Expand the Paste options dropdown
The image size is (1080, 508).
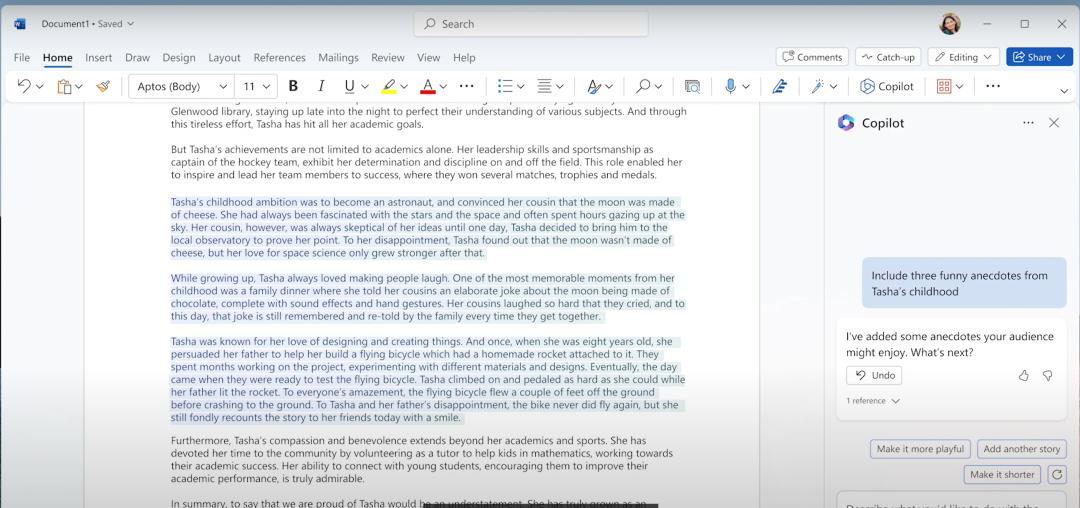[x=79, y=87]
